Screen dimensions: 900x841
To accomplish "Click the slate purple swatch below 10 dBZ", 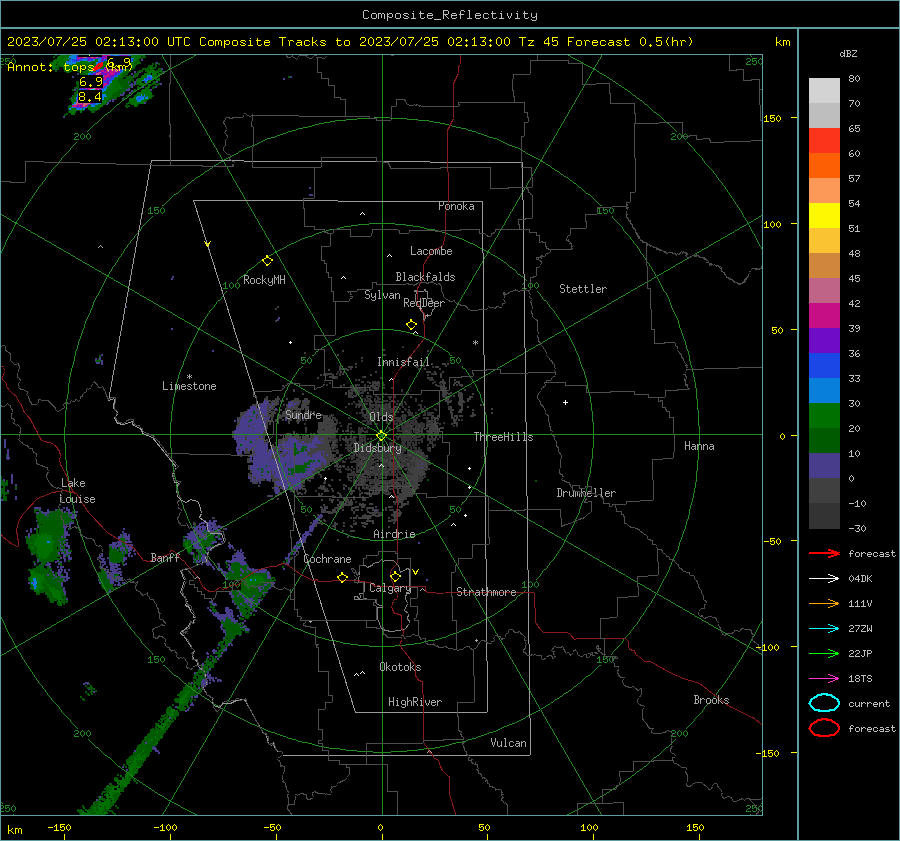I will (x=824, y=465).
